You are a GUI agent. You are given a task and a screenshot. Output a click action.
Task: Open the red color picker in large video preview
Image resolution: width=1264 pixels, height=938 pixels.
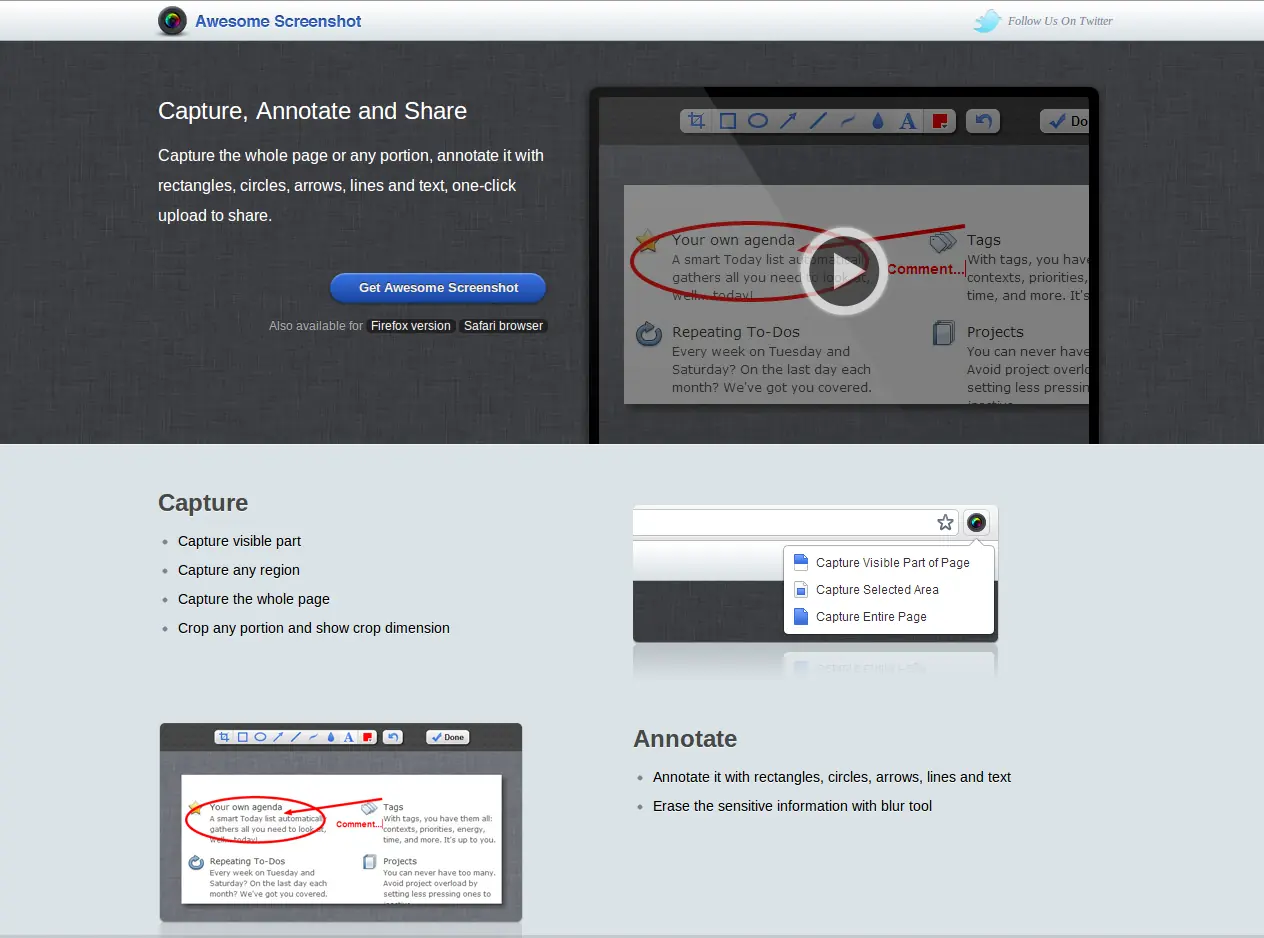coord(940,121)
